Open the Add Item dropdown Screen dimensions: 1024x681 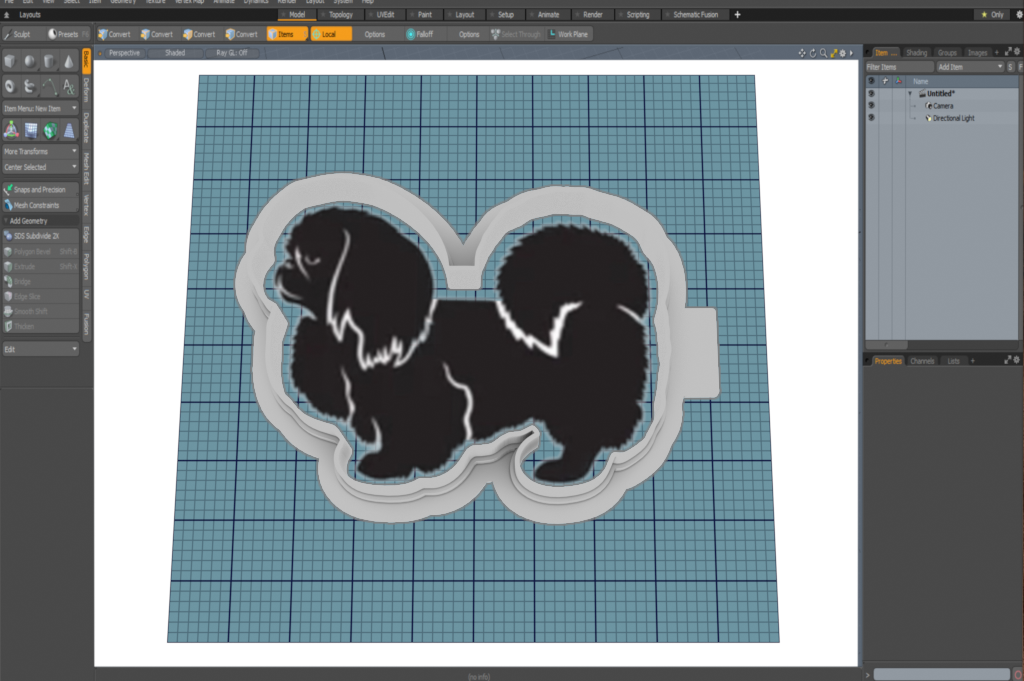[970, 67]
